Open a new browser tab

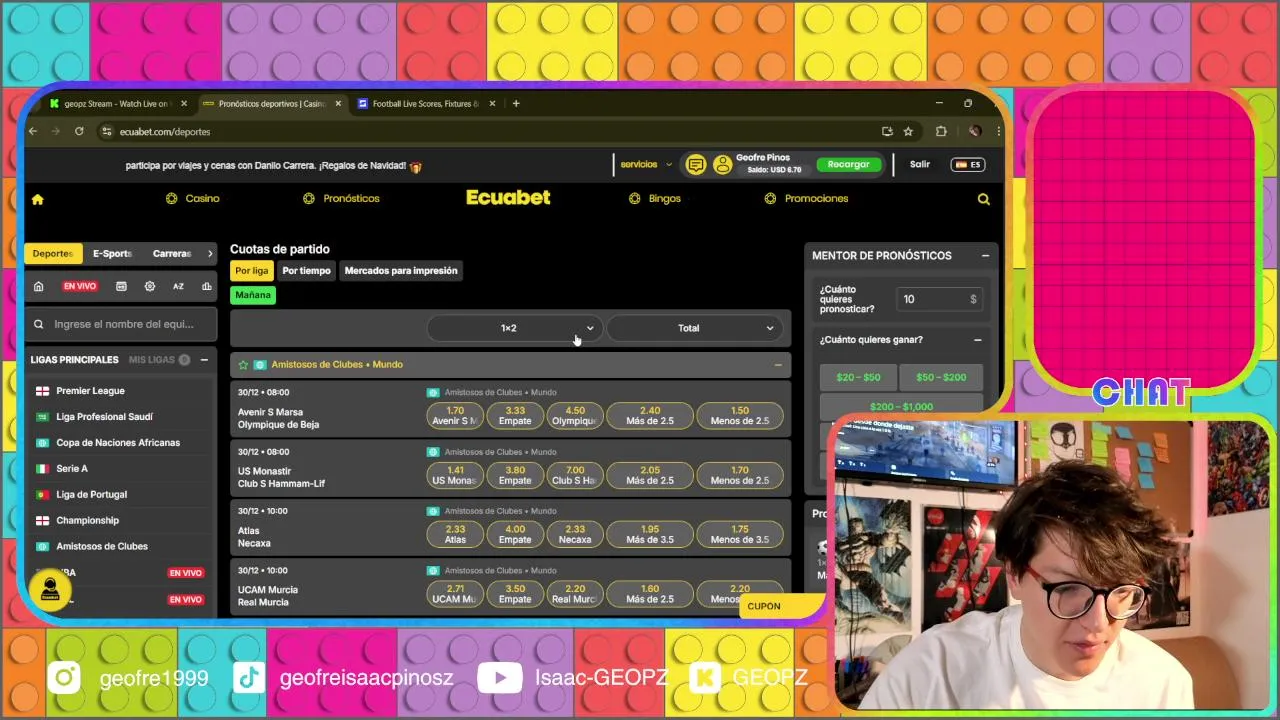tap(516, 103)
